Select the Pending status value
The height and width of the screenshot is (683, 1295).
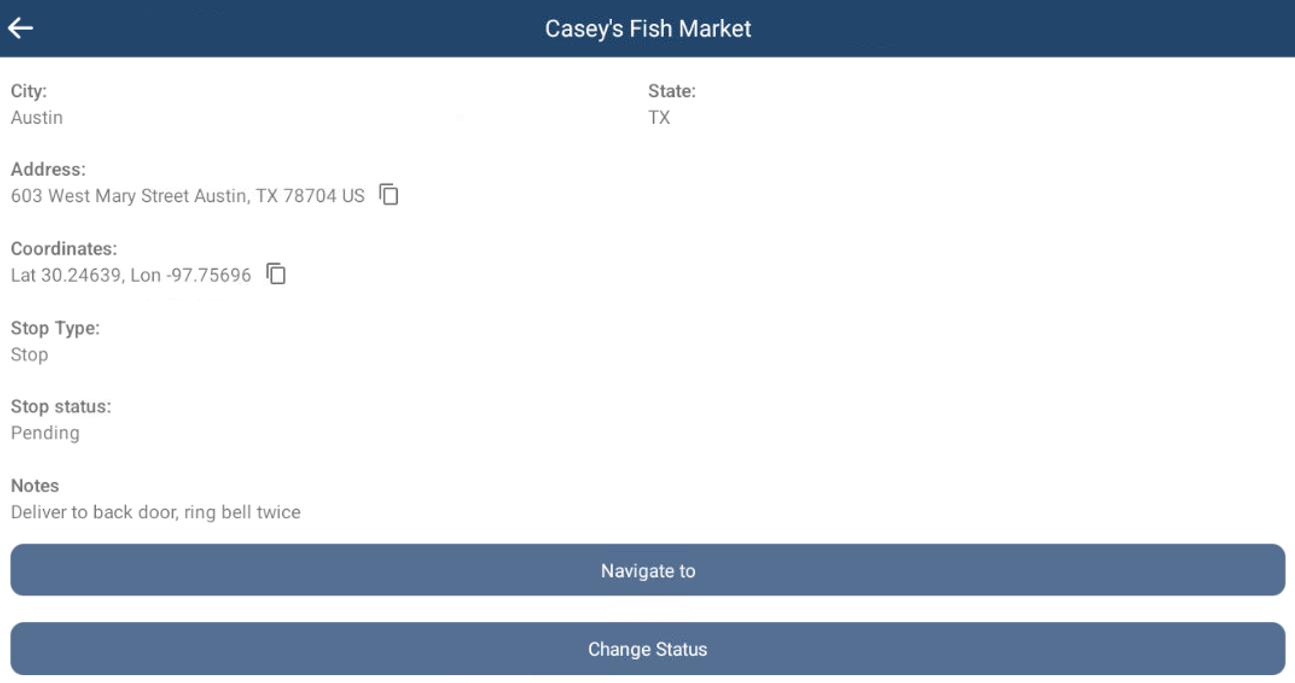tap(45, 433)
